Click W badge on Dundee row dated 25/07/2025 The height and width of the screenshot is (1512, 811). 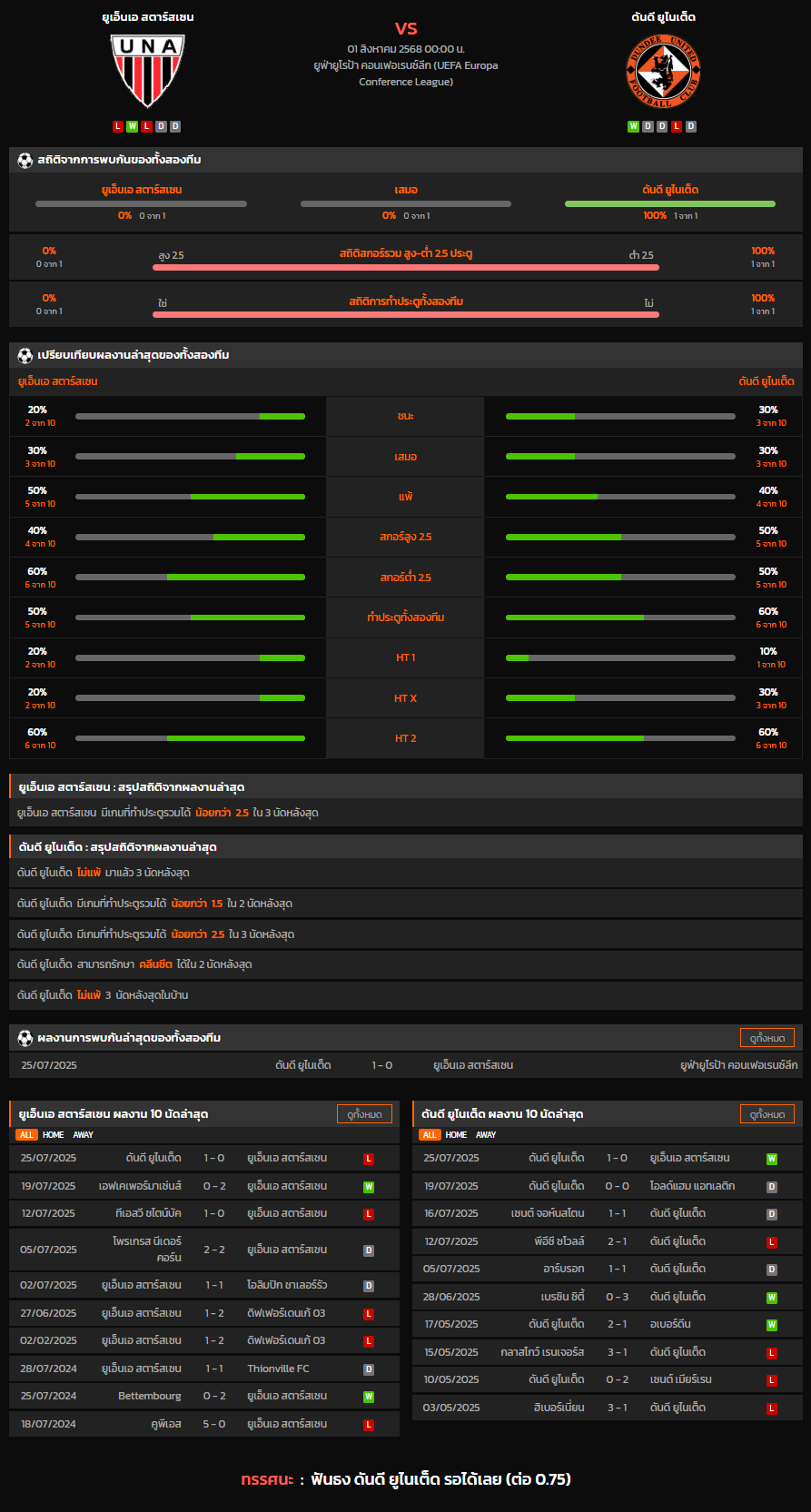click(772, 1159)
